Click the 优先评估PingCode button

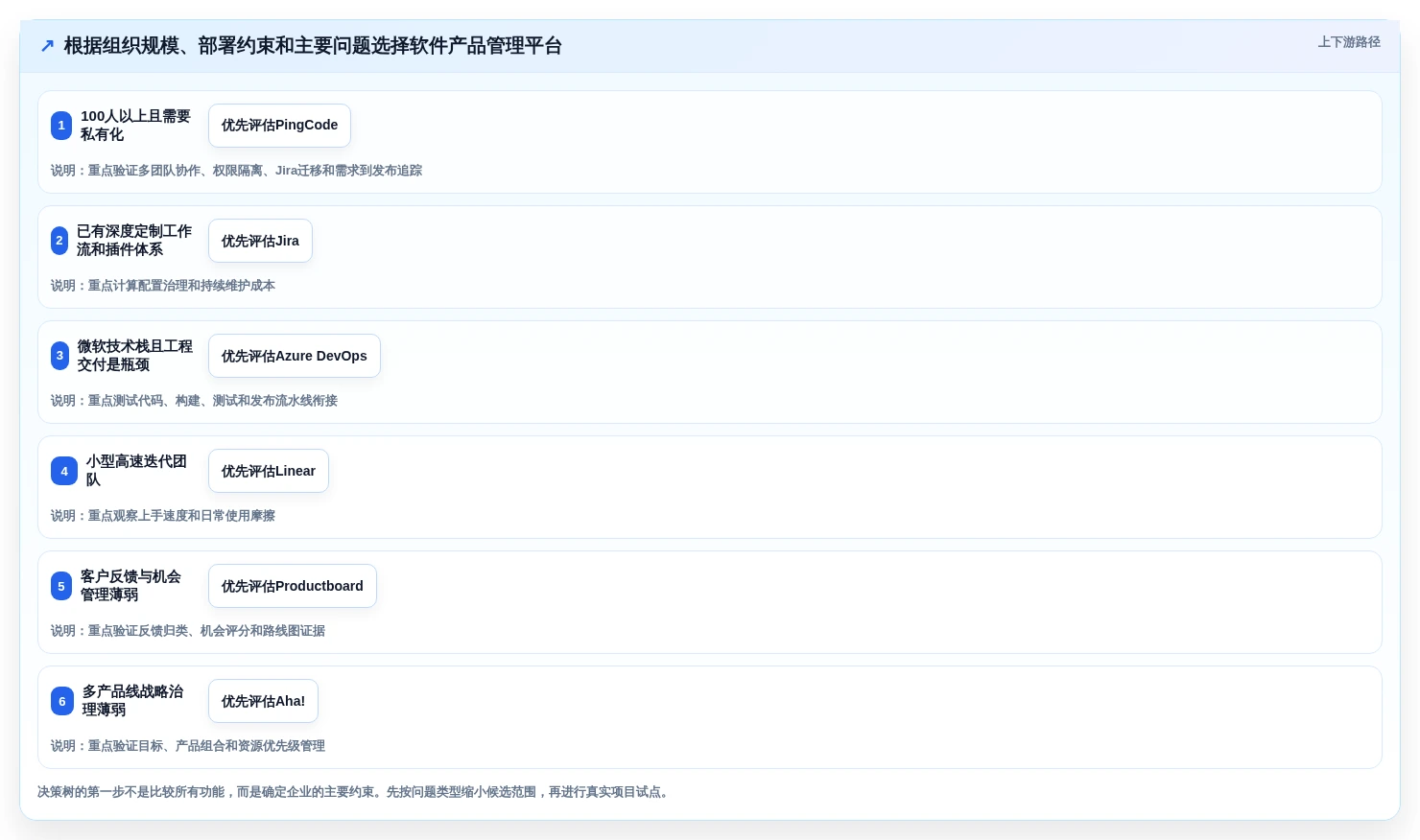pyautogui.click(x=279, y=126)
